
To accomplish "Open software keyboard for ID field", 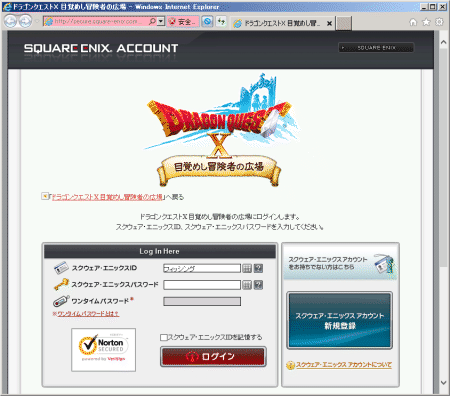I will (247, 268).
